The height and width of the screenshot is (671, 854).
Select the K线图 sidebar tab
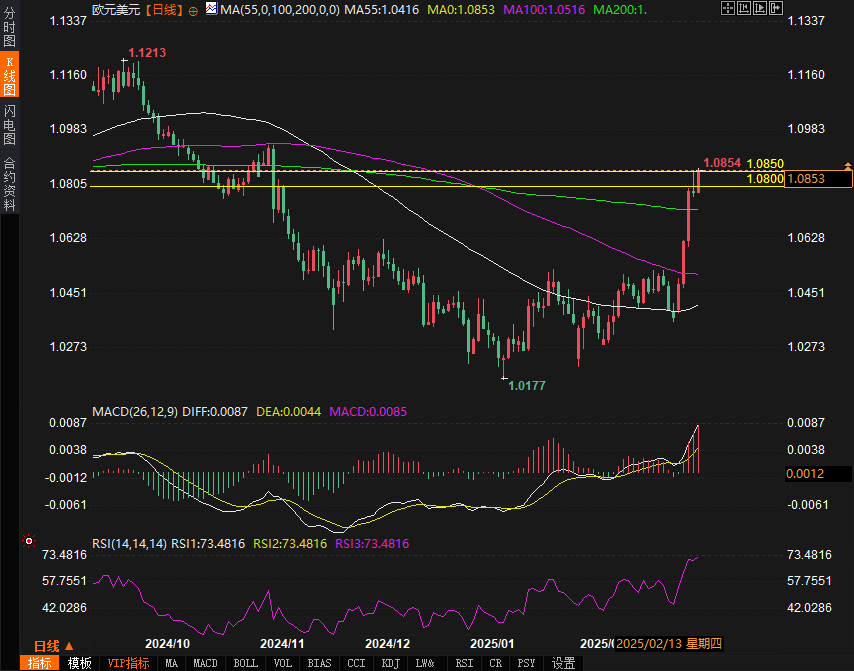(x=9, y=77)
